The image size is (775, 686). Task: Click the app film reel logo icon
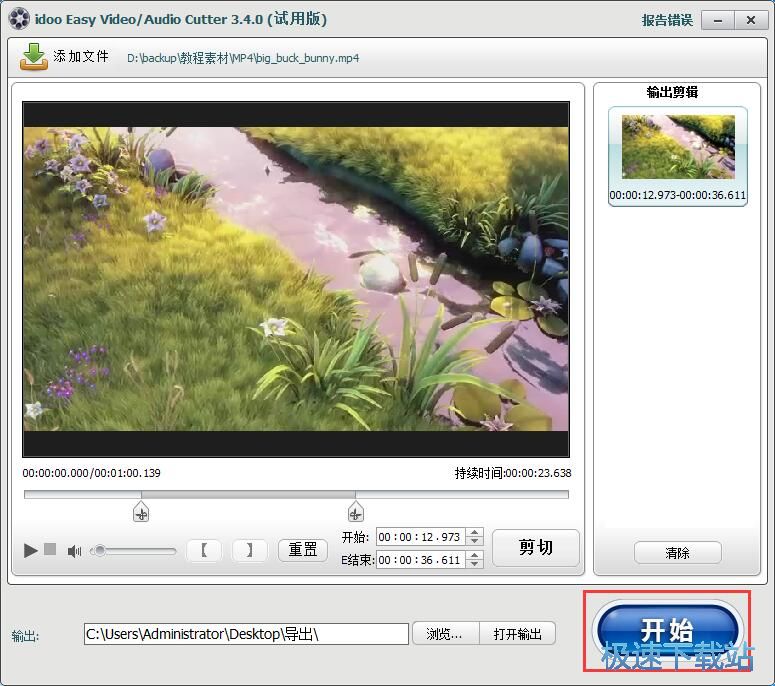[x=19, y=19]
